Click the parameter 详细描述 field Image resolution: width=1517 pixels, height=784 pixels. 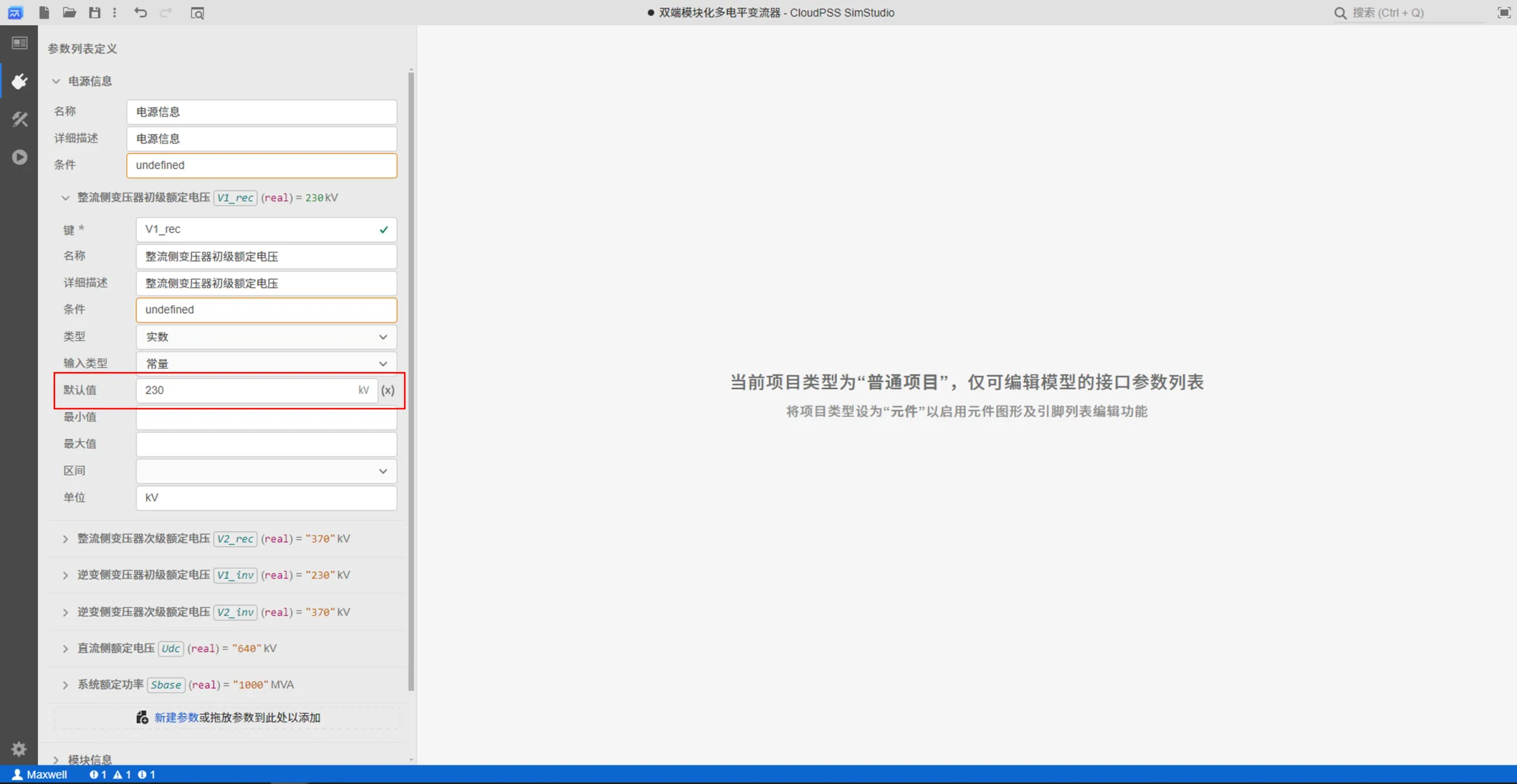pyautogui.click(x=266, y=283)
